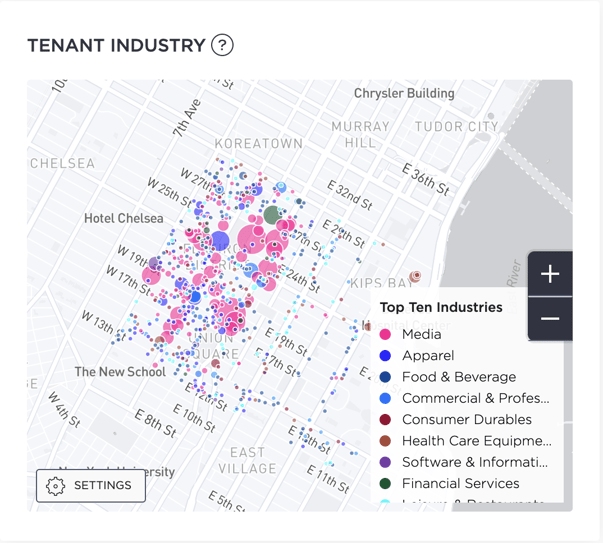Screen dimensions: 603x543
Task: Click the Health Care Equipme... legend swatch
Action: coord(385,441)
